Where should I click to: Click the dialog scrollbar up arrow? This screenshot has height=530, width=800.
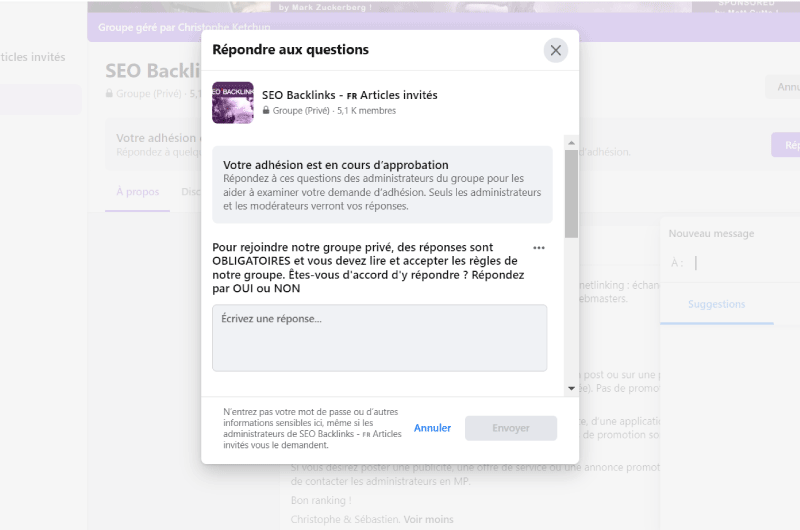point(571,142)
